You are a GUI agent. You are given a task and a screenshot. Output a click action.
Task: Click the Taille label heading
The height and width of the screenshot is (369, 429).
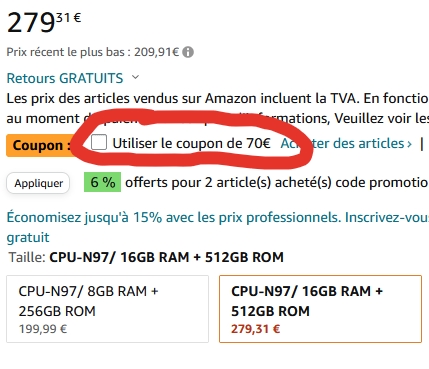coord(27,257)
